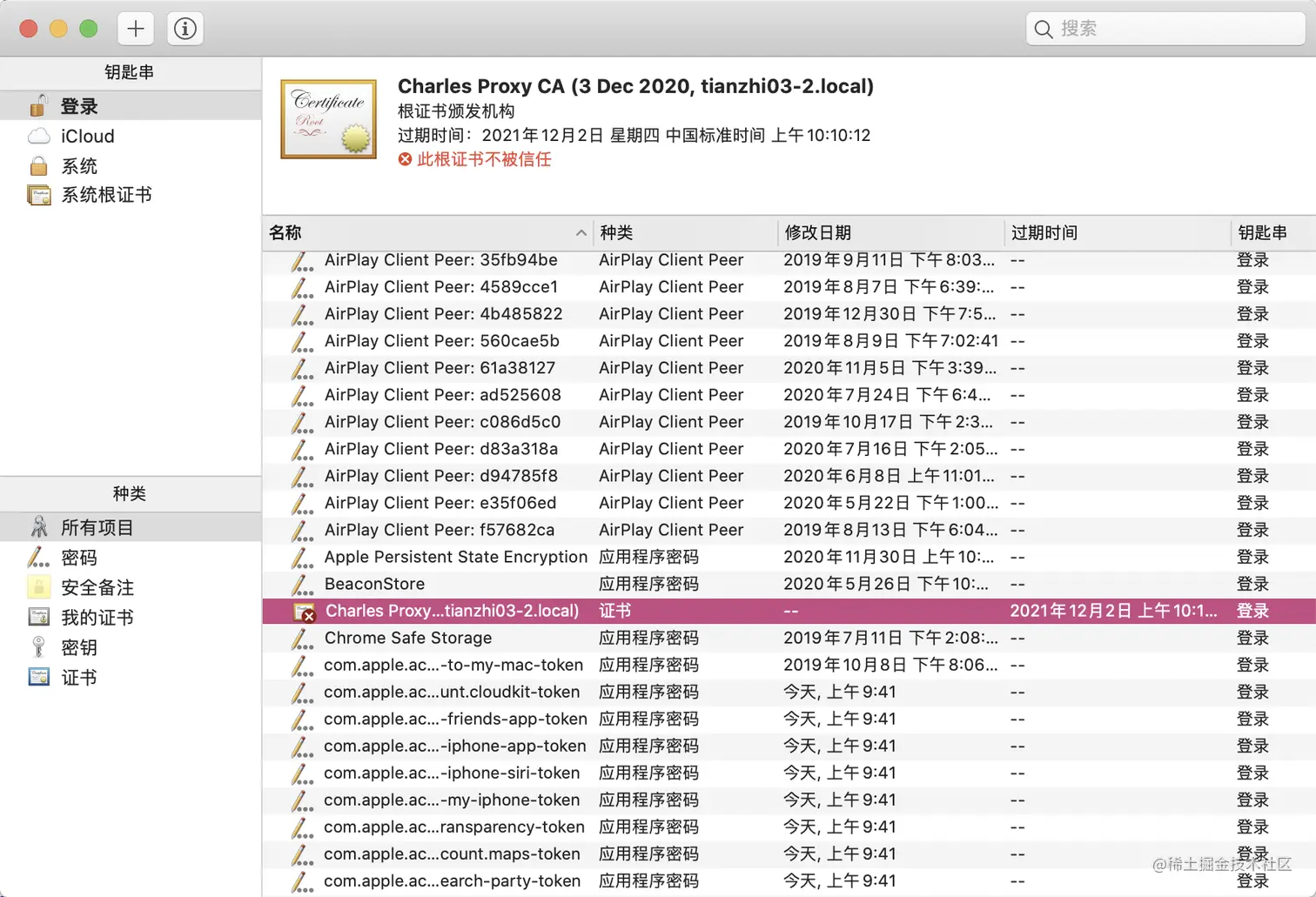
Task: Click the com.apple.ac...unt.cloudkit-token row icon
Action: [x=302, y=693]
